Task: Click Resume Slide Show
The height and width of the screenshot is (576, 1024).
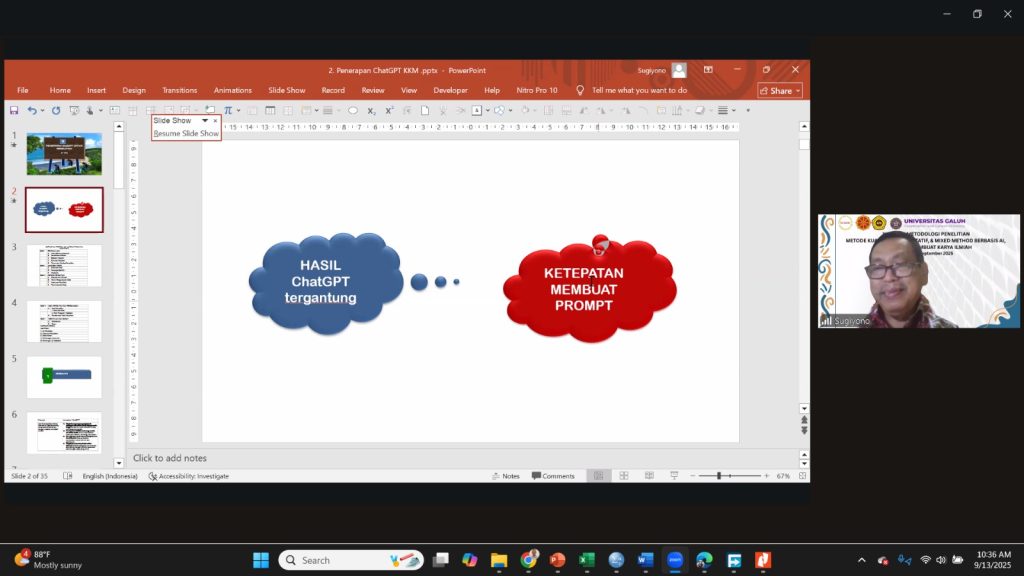Action: click(x=186, y=133)
